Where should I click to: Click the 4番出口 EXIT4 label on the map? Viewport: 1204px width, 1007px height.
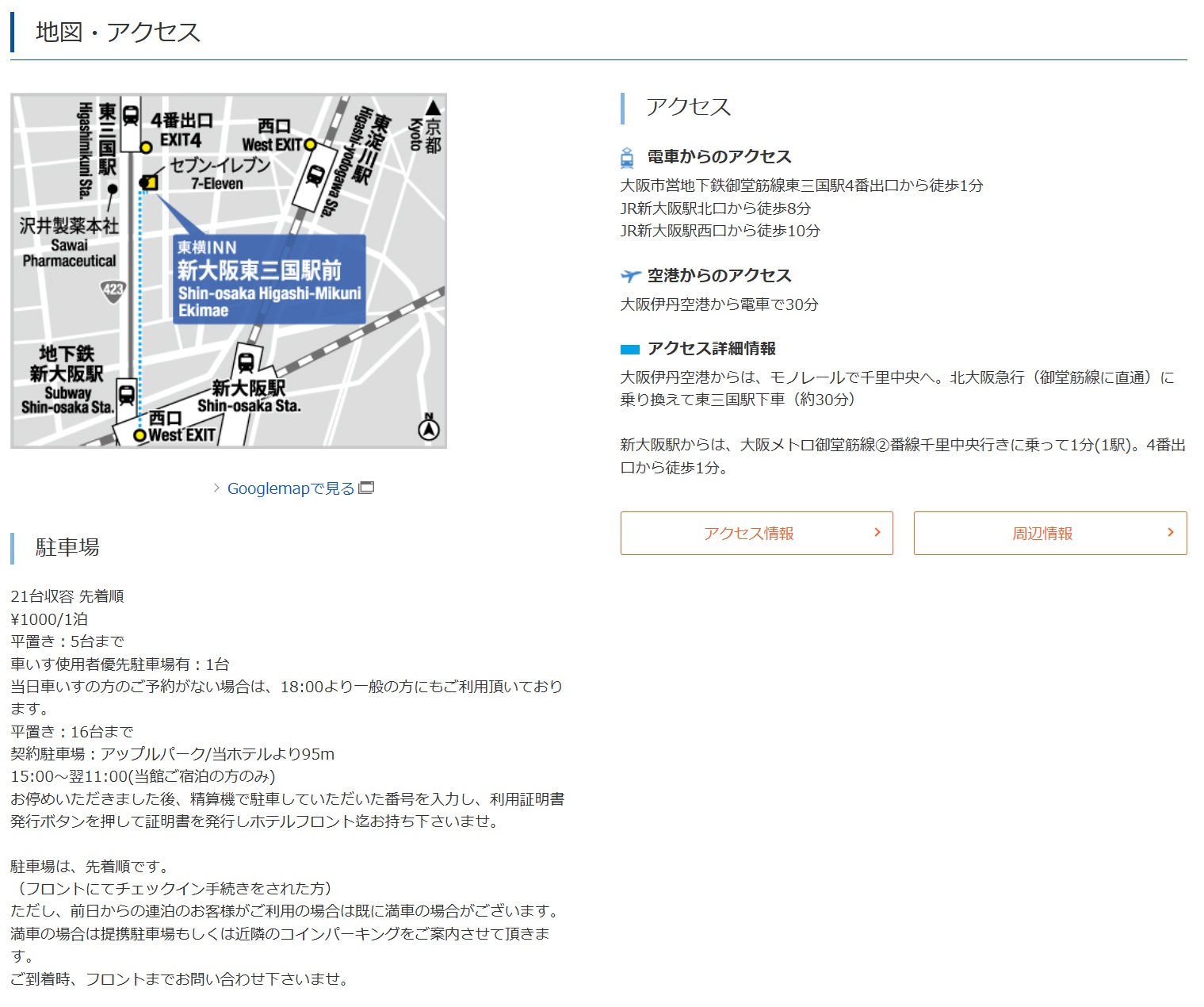182,130
